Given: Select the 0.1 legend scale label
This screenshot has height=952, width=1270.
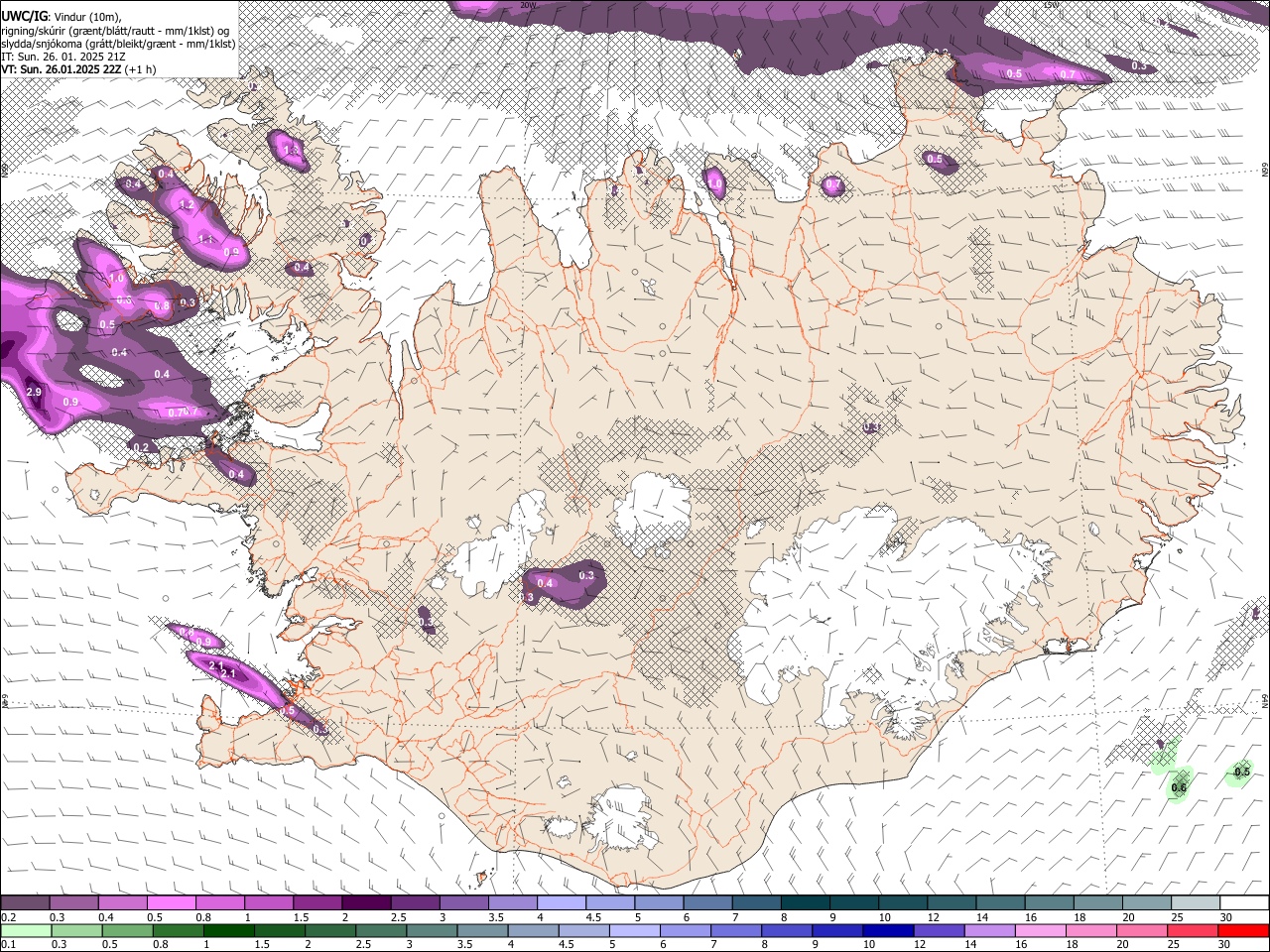Looking at the screenshot, I should (x=8, y=944).
